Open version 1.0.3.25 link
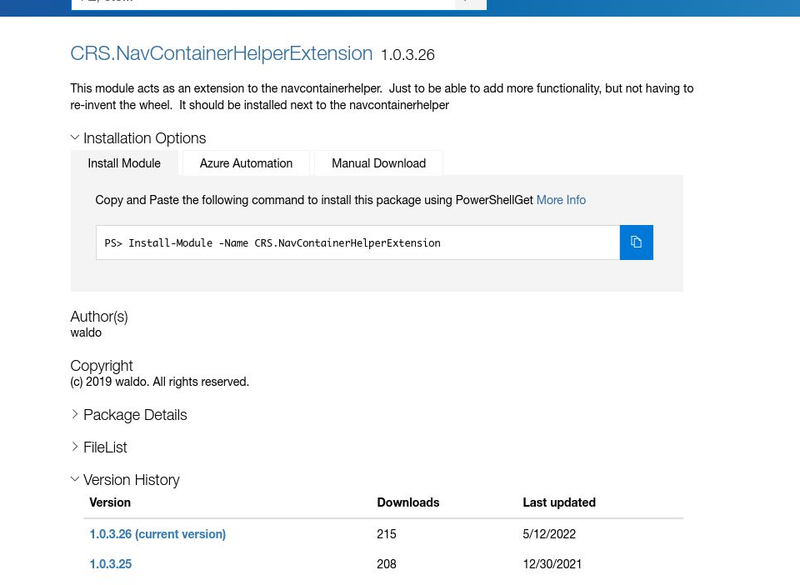800x585 pixels. (x=111, y=564)
